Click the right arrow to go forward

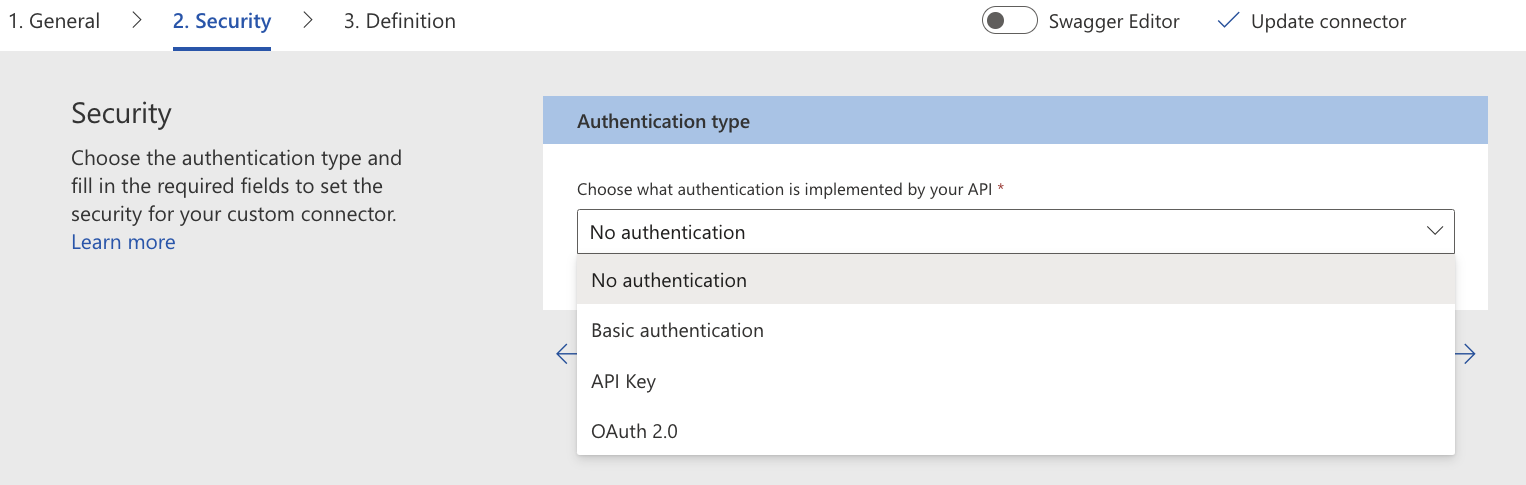point(1465,354)
